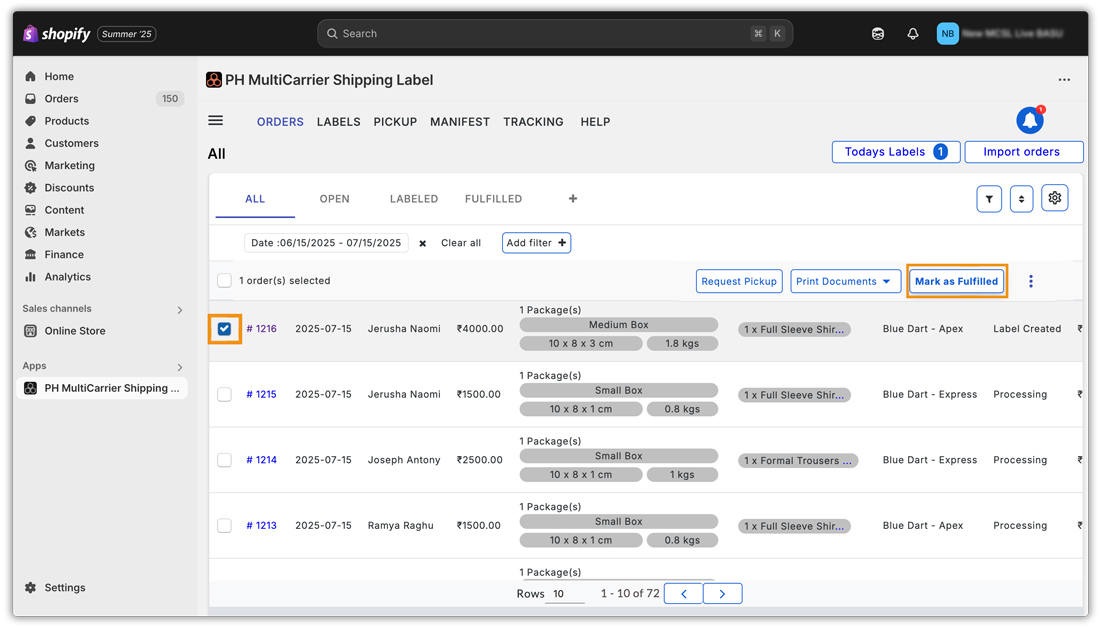Open Markets in the sidebar
1100x628 pixels.
pyautogui.click(x=65, y=232)
